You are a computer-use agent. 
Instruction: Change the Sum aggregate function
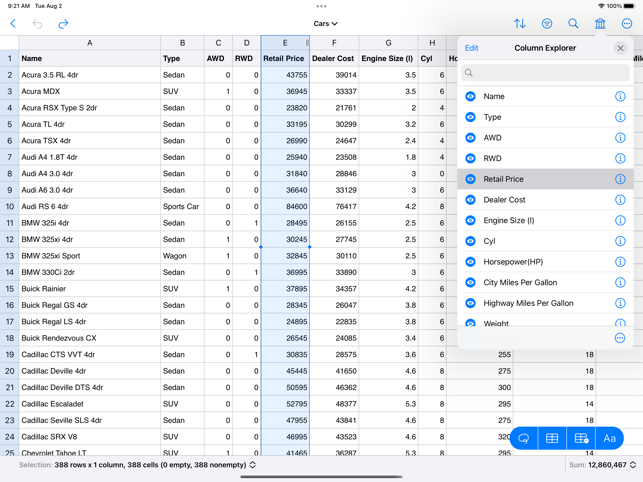(633, 465)
